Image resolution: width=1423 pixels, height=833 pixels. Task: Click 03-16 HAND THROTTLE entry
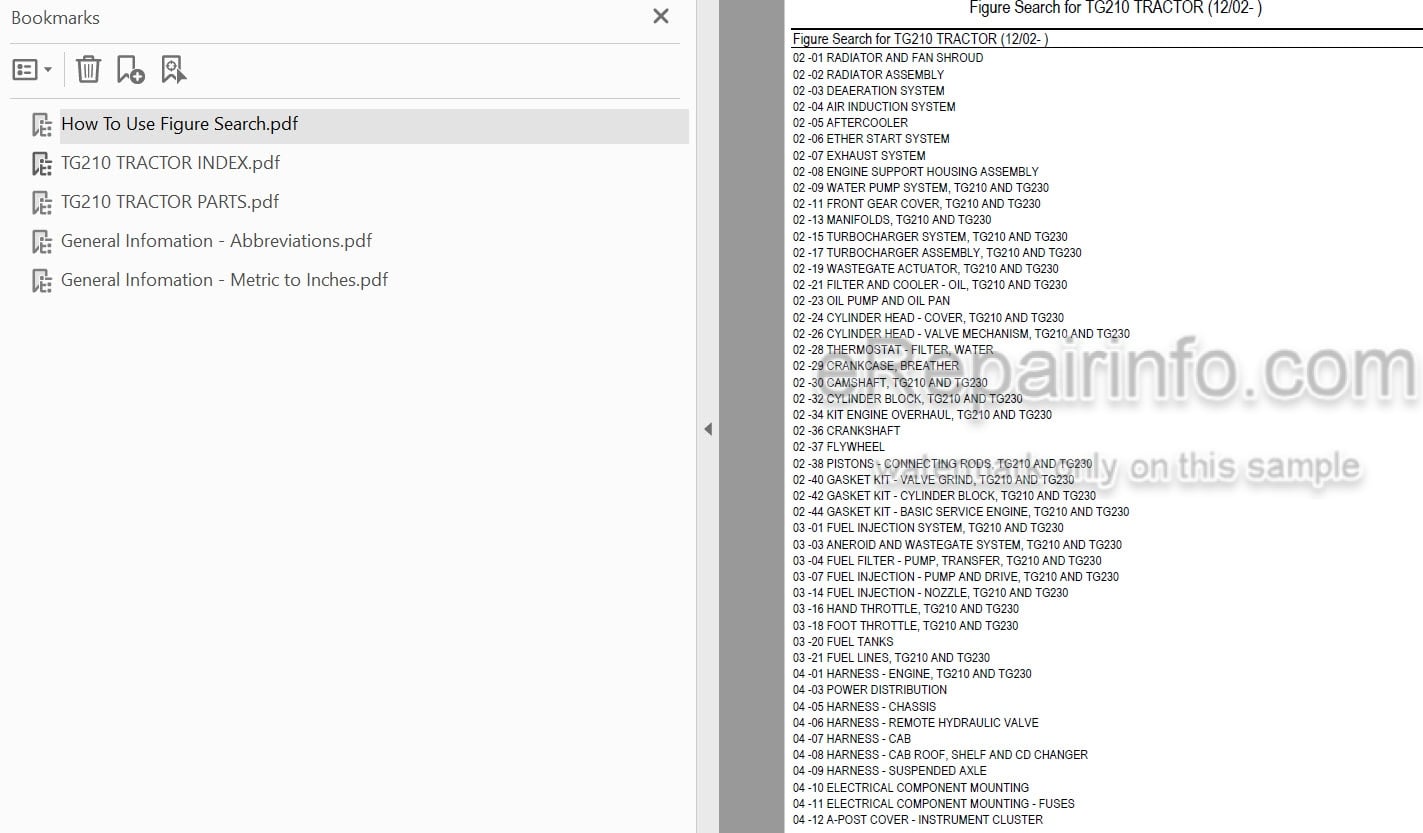[x=906, y=609]
